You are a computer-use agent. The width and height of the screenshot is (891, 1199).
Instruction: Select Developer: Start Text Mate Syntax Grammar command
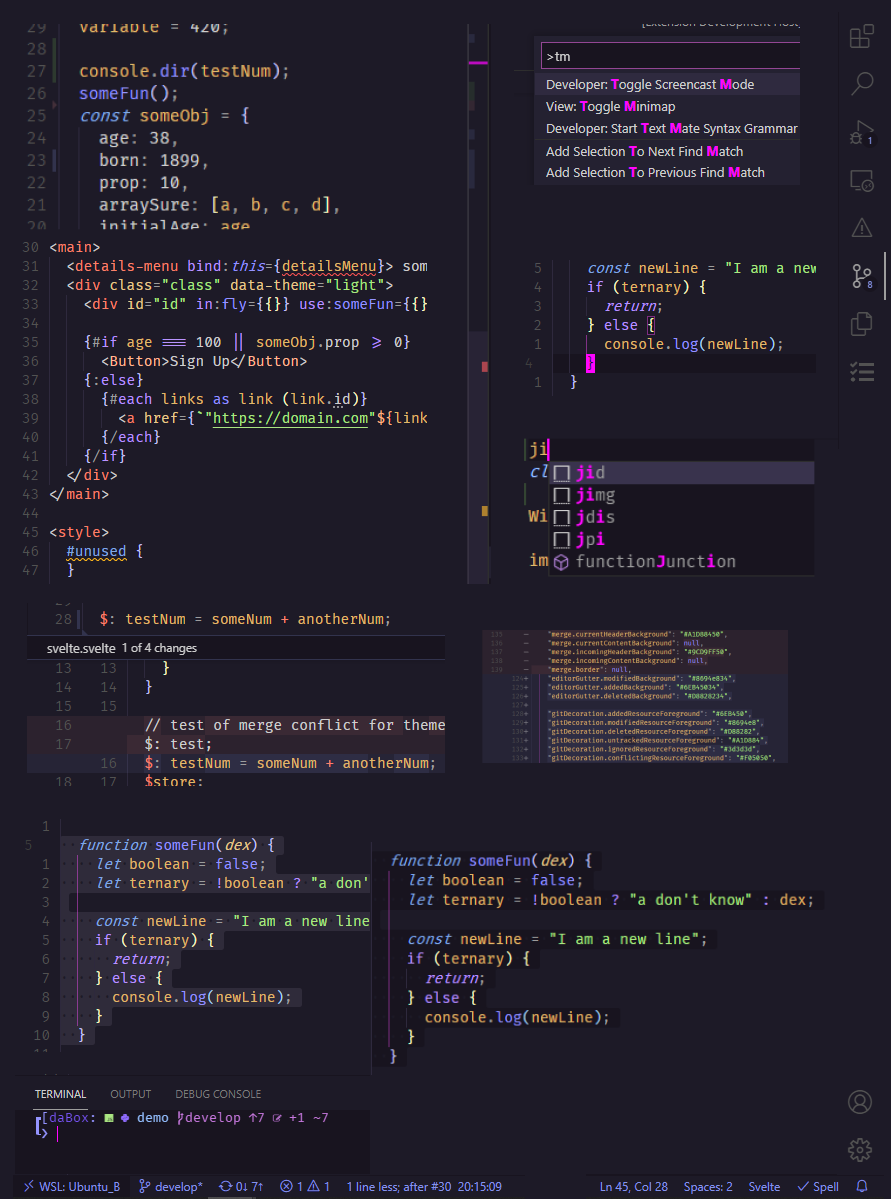[667, 128]
